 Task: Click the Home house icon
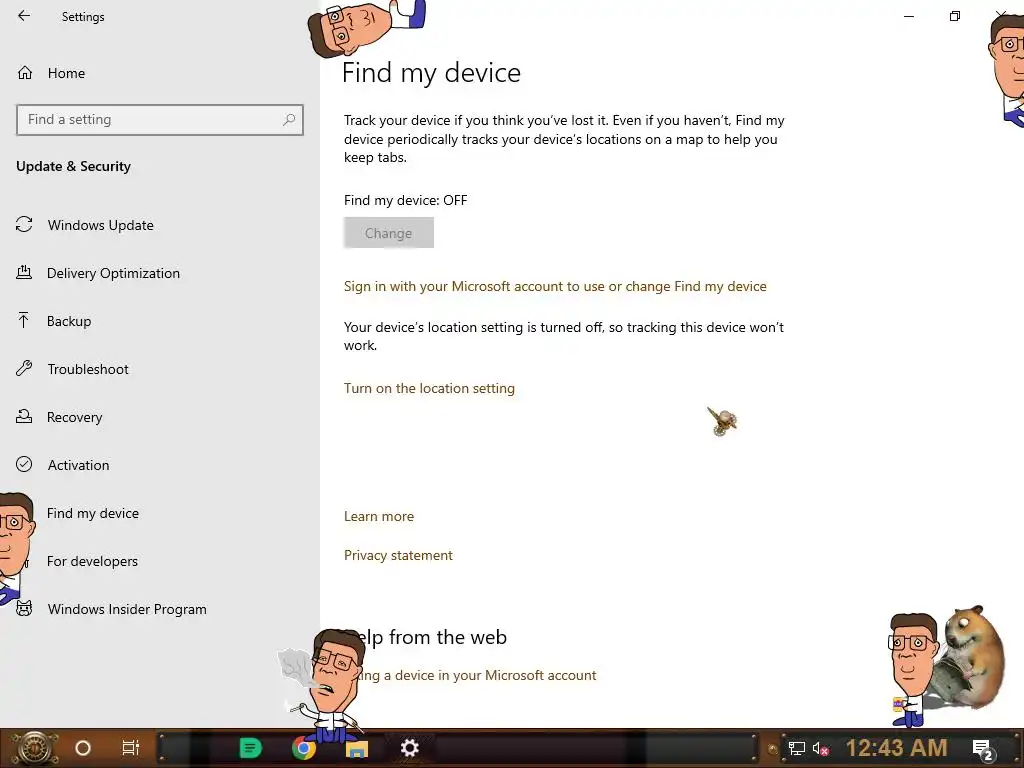pyautogui.click(x=25, y=72)
